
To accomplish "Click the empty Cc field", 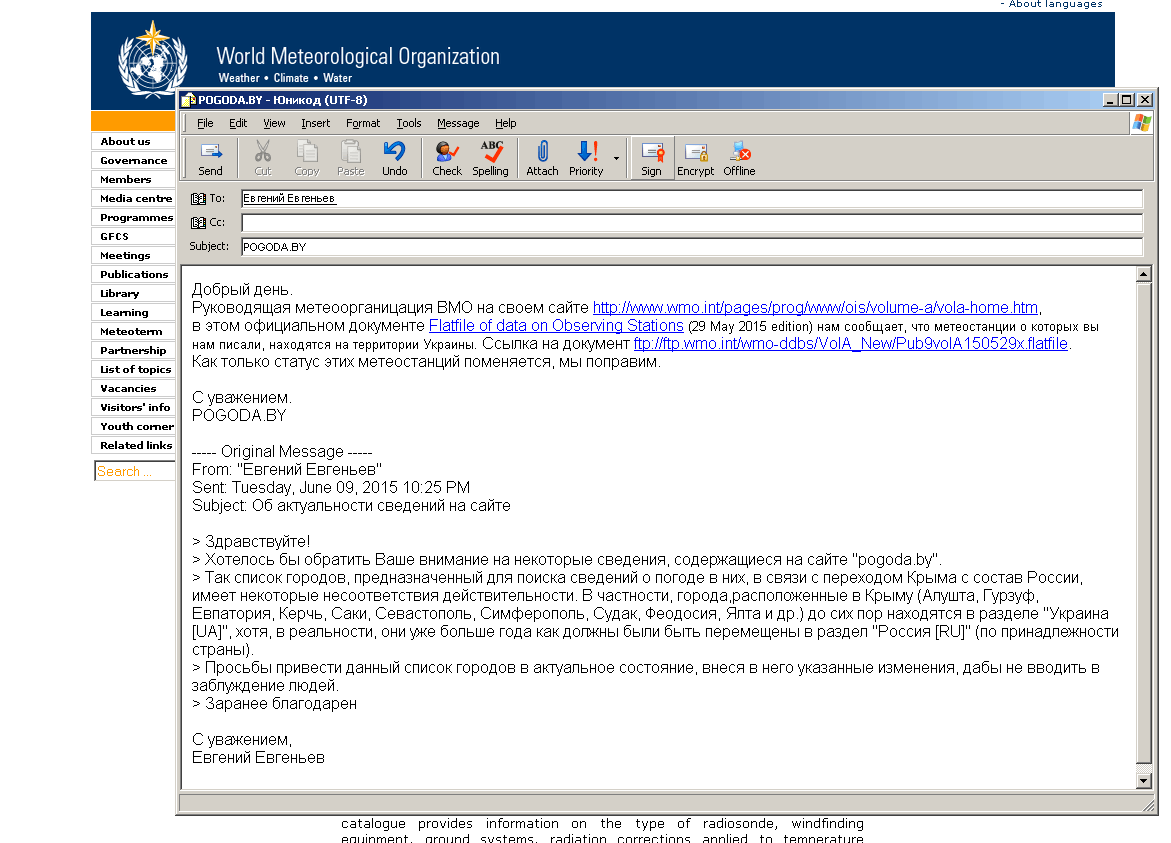I will (692, 223).
